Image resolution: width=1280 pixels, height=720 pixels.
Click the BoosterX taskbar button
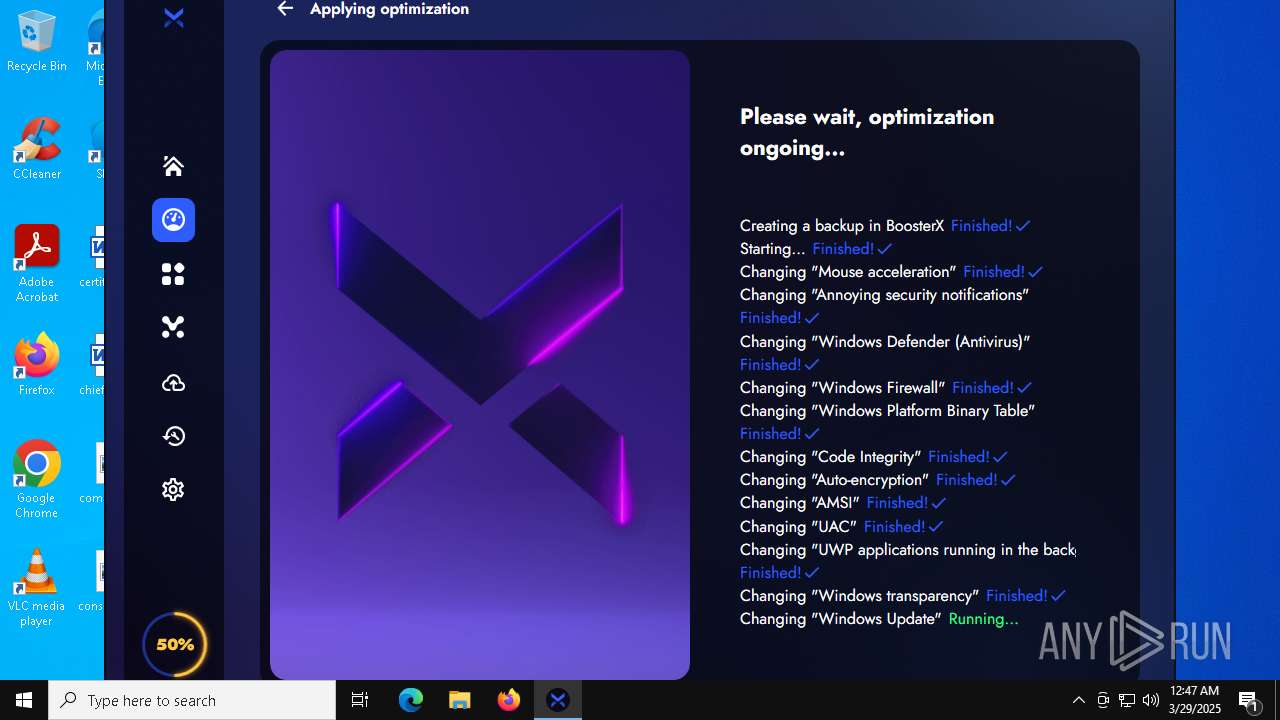coord(558,700)
